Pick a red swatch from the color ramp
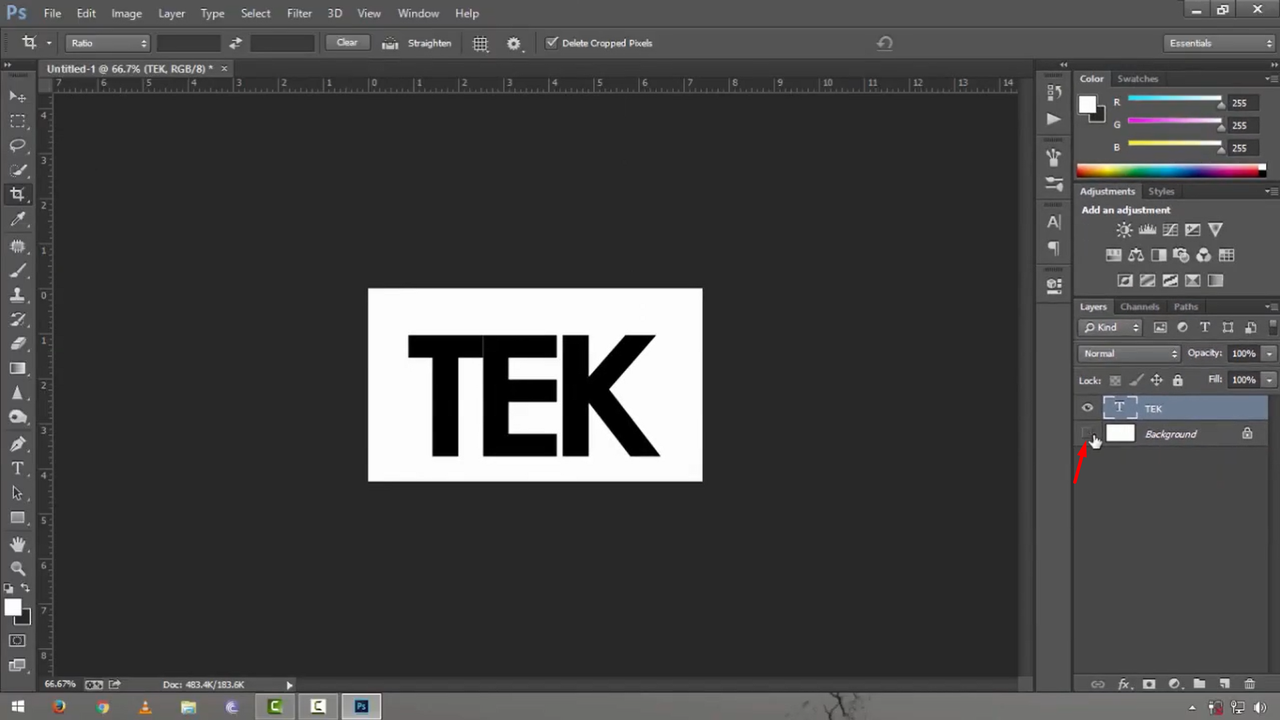1280x720 pixels. (x=1085, y=170)
